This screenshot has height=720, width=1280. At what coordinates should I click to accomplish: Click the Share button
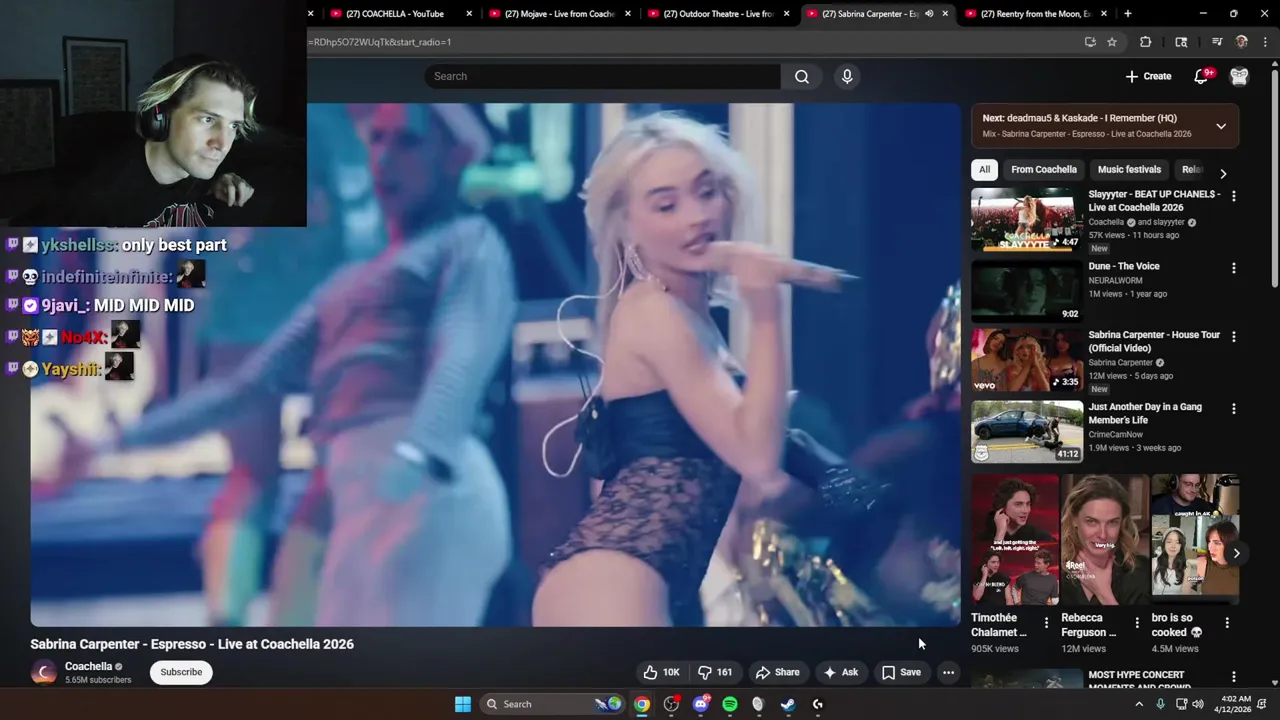(778, 672)
